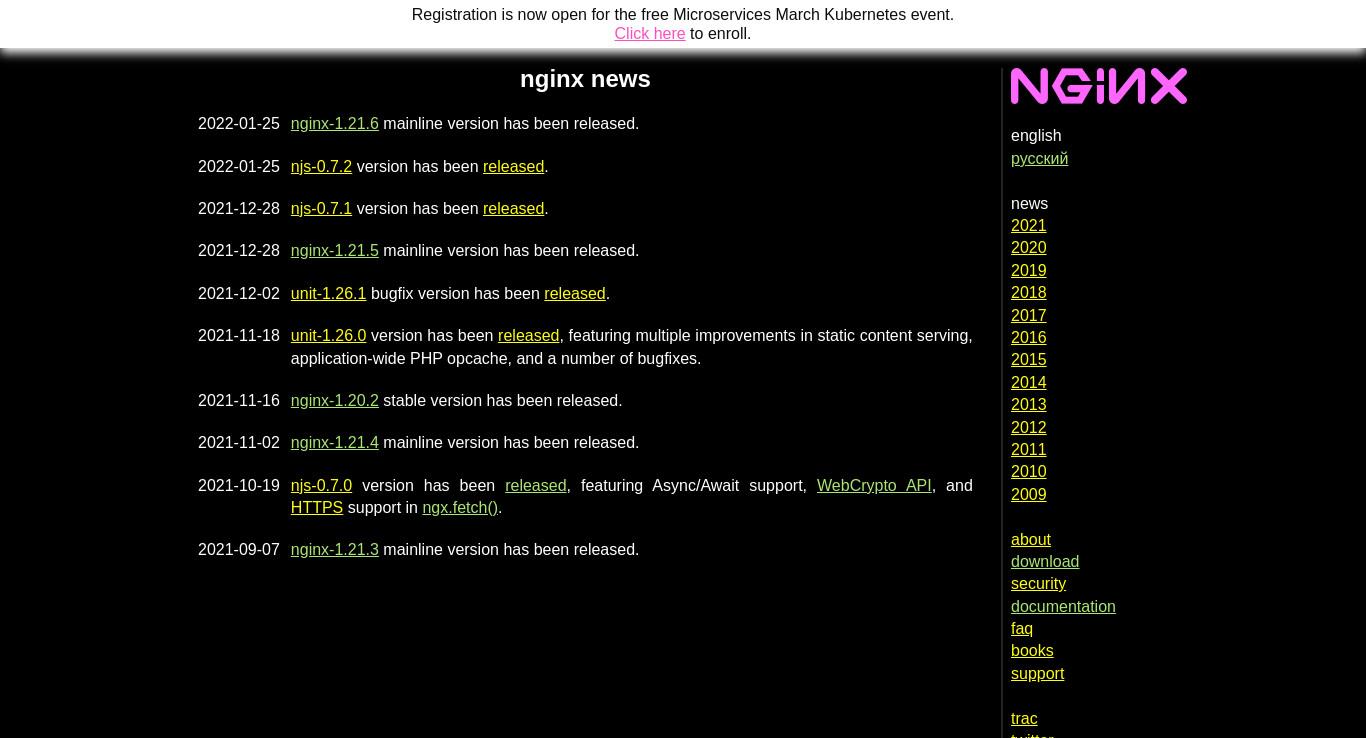This screenshot has width=1366, height=738.
Task: Open the trac link
Action: [x=1024, y=718]
